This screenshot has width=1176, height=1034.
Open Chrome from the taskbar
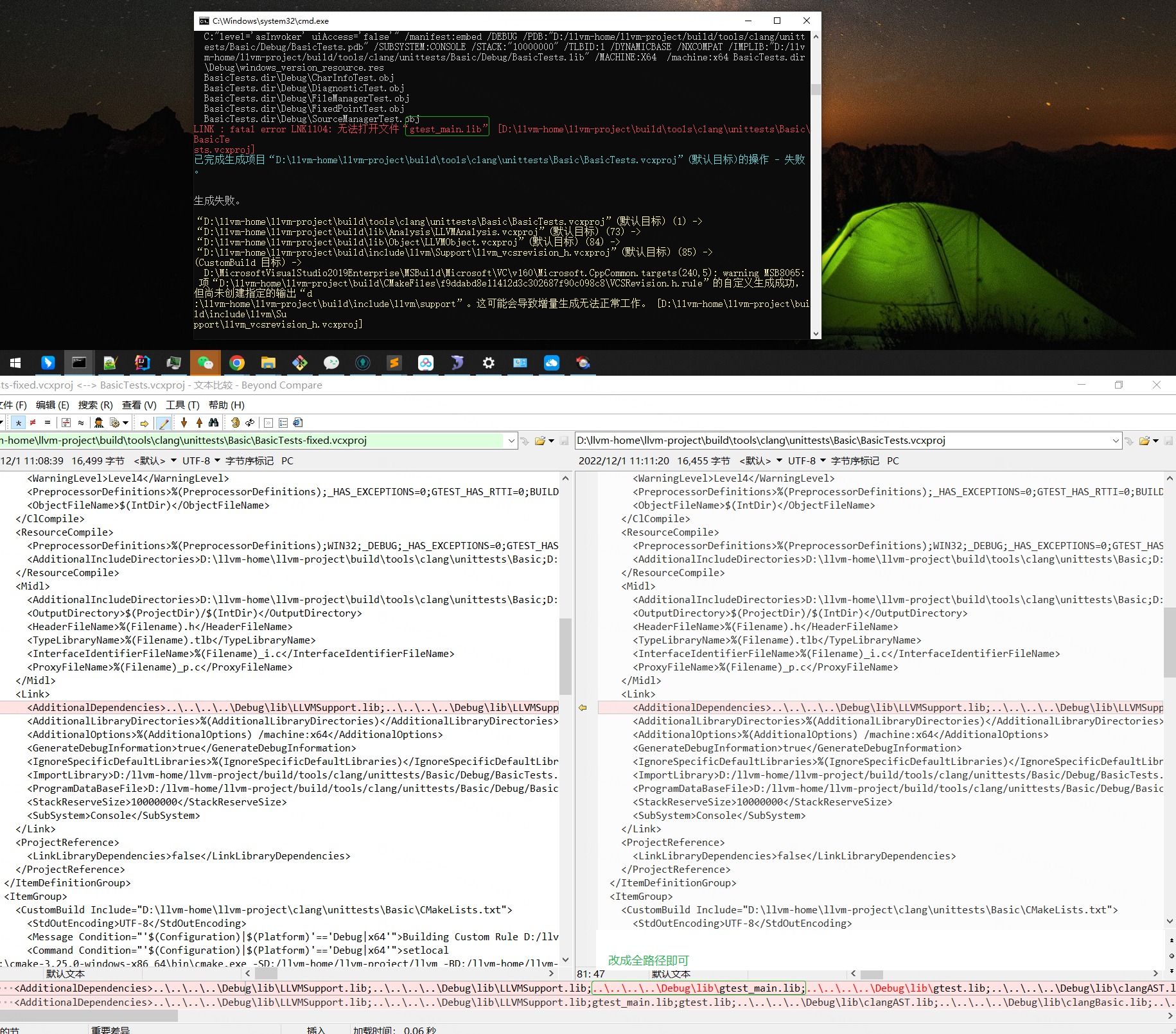[237, 363]
